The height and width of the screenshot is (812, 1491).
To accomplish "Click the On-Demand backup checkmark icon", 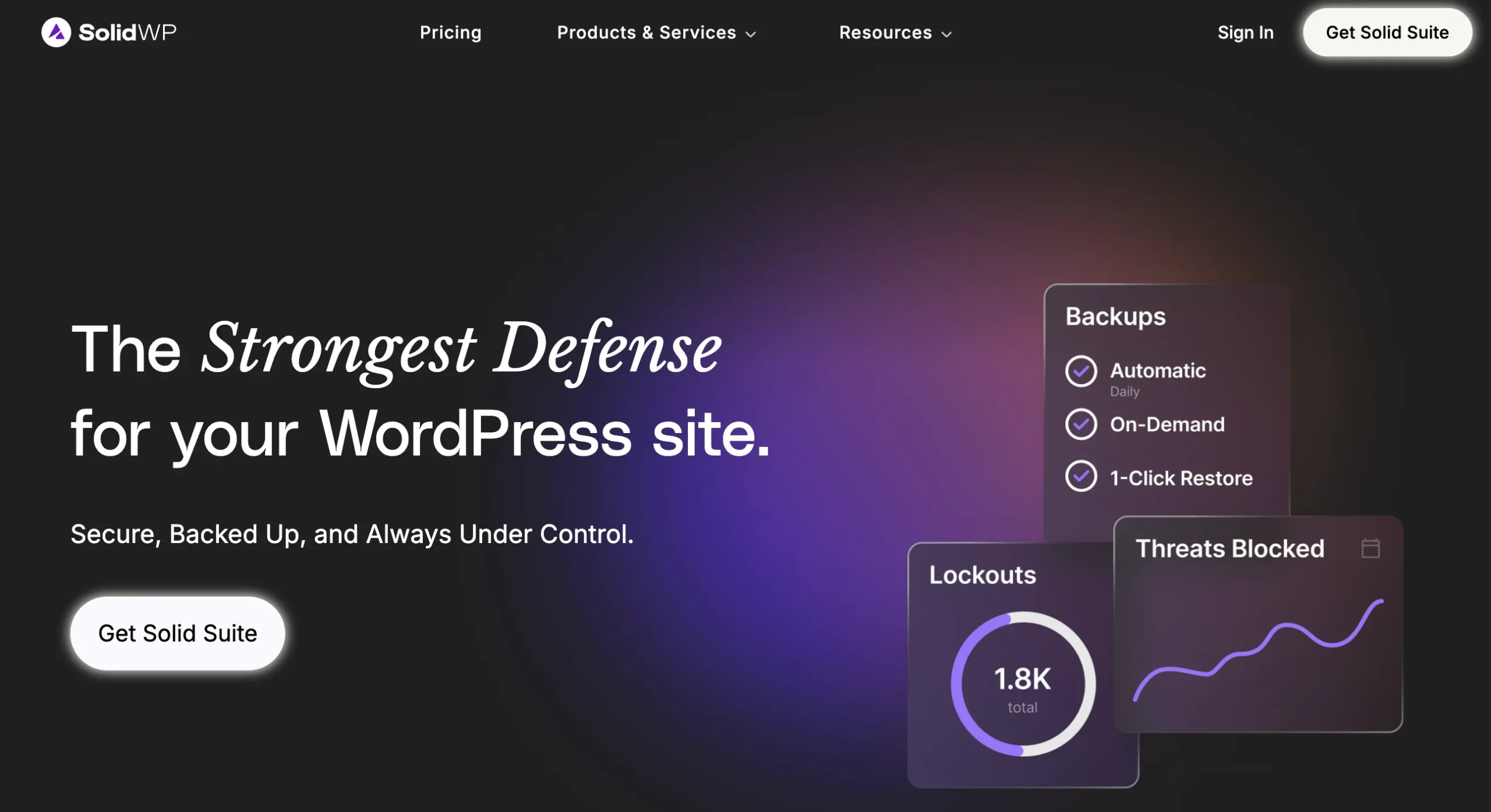I will coord(1082,424).
